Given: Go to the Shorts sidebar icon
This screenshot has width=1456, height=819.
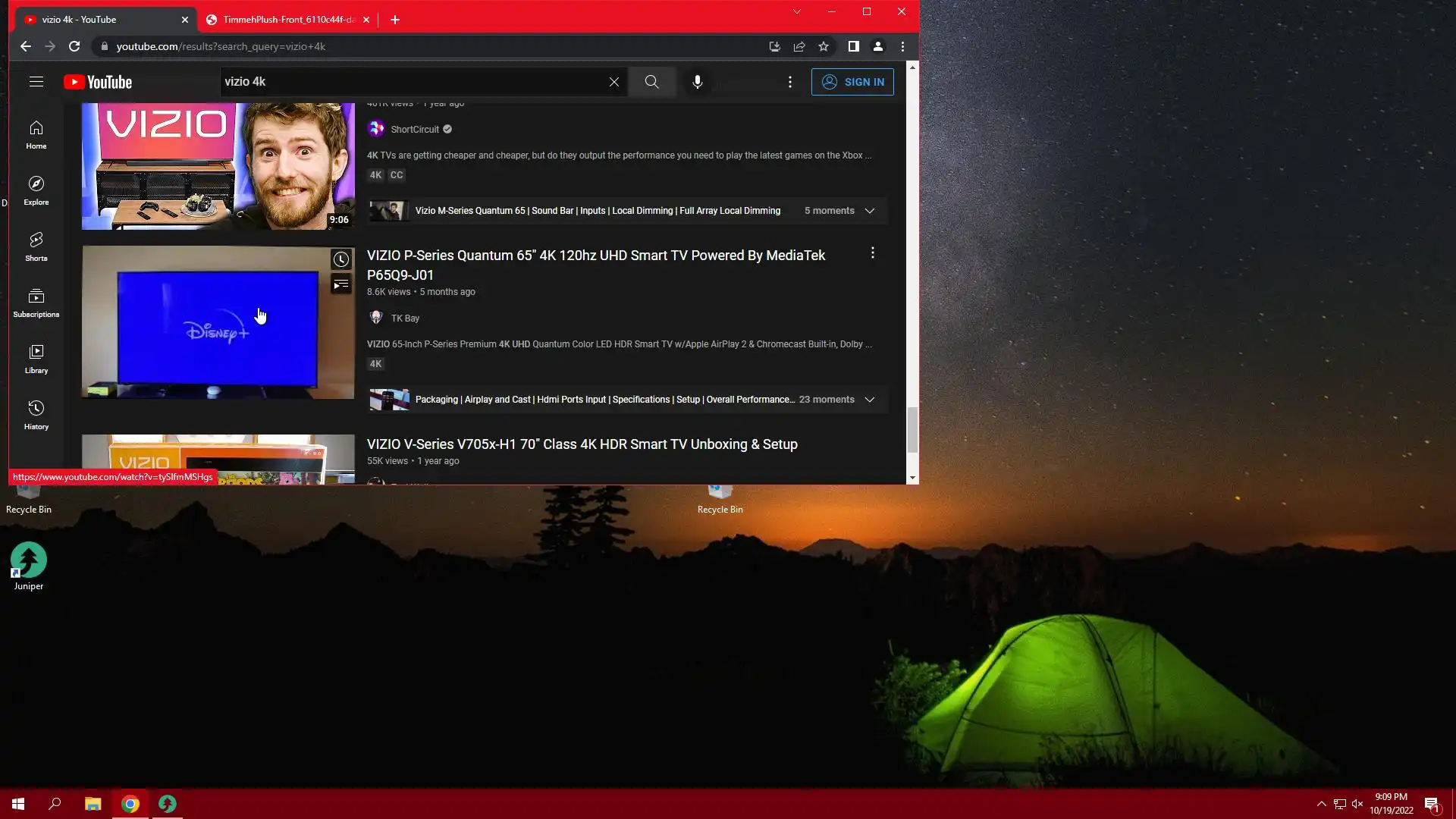Looking at the screenshot, I should click(36, 246).
